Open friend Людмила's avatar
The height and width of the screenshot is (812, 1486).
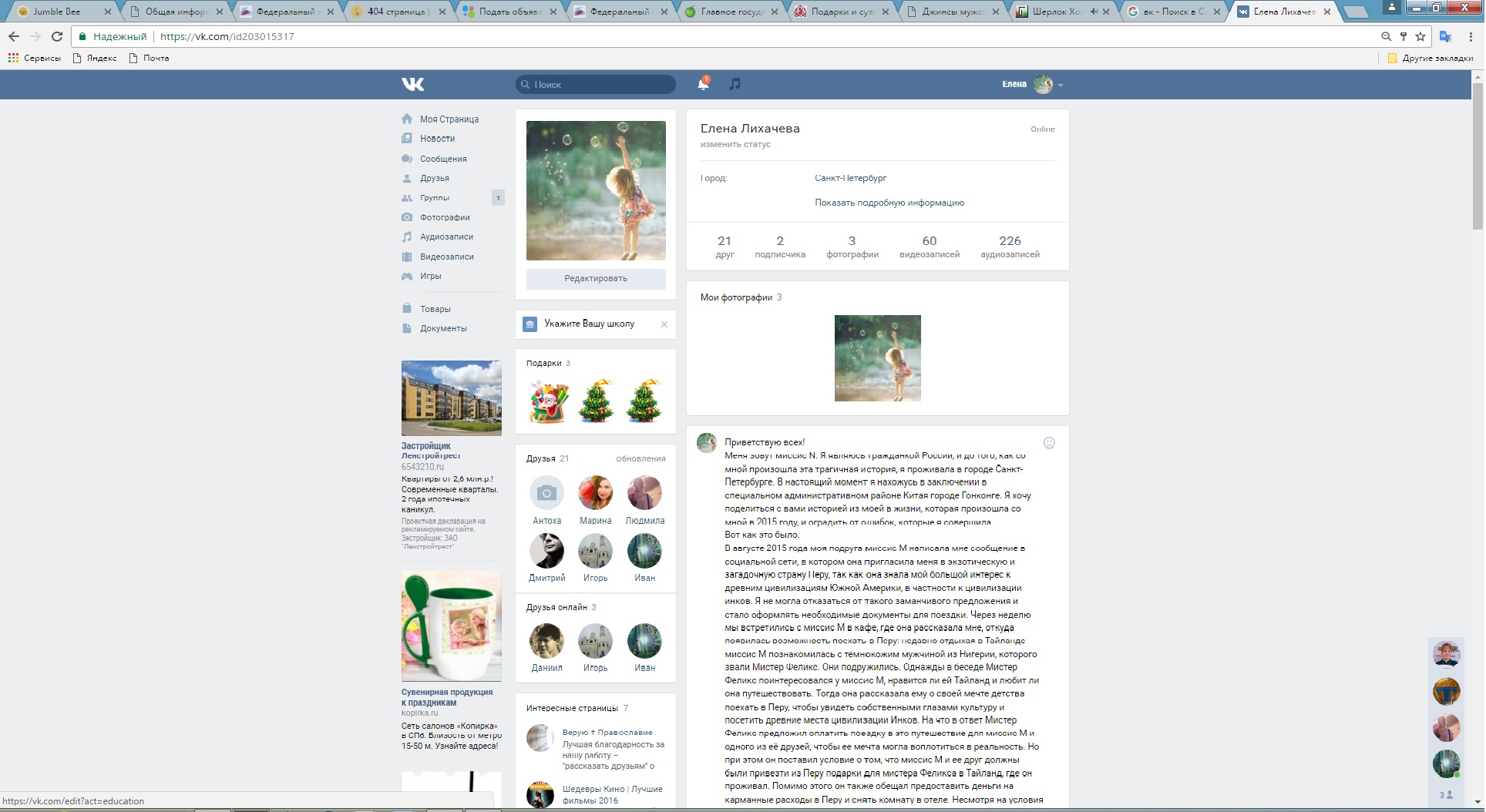(x=644, y=493)
